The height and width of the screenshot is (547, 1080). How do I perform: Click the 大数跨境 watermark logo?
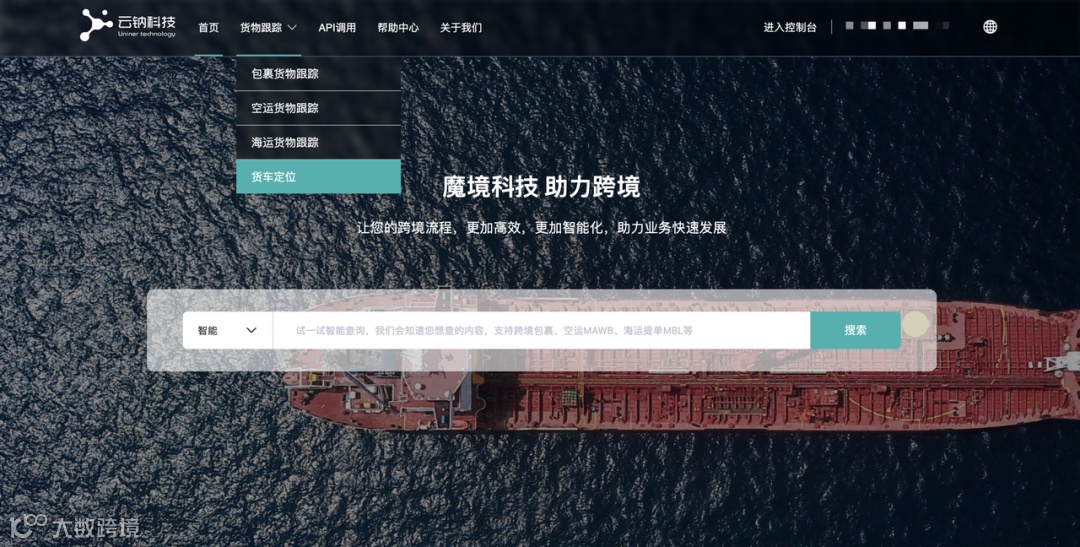74,527
